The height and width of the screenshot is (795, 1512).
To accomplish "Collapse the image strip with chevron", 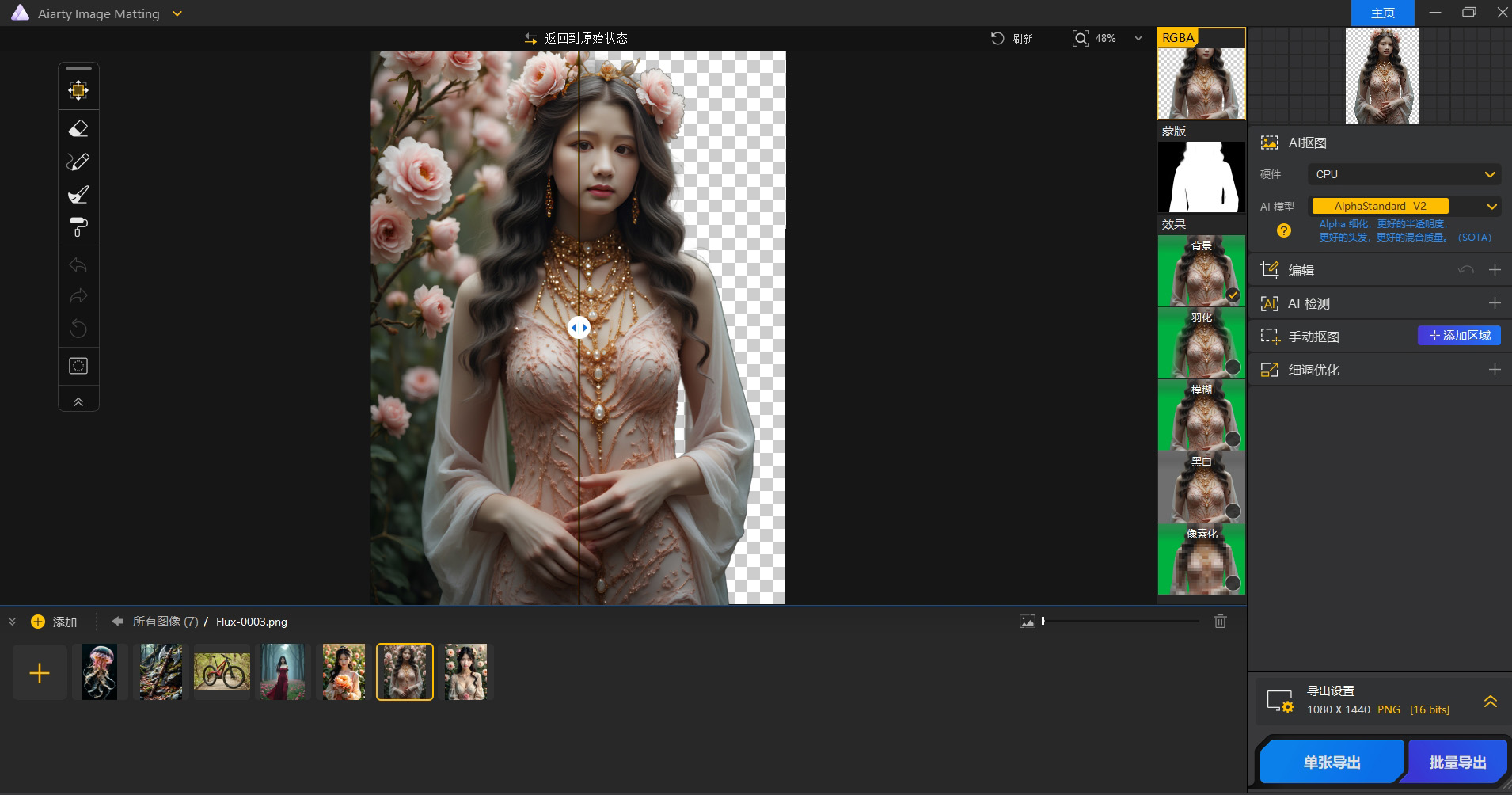I will coord(12,622).
